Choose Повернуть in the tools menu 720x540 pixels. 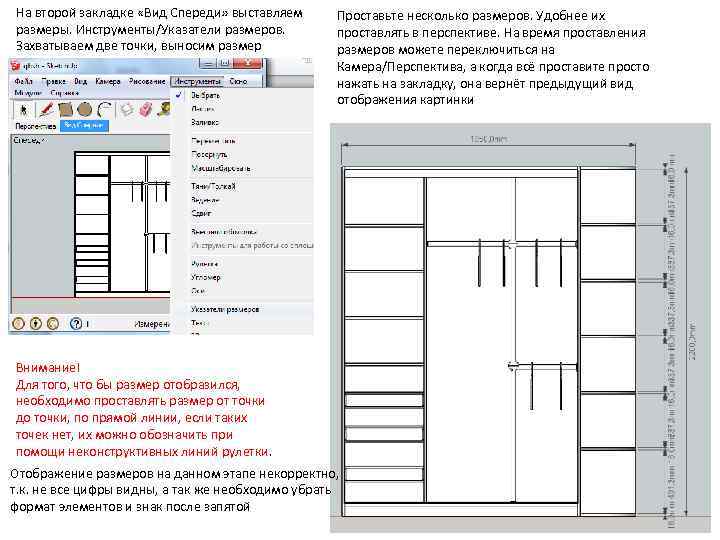[209, 155]
